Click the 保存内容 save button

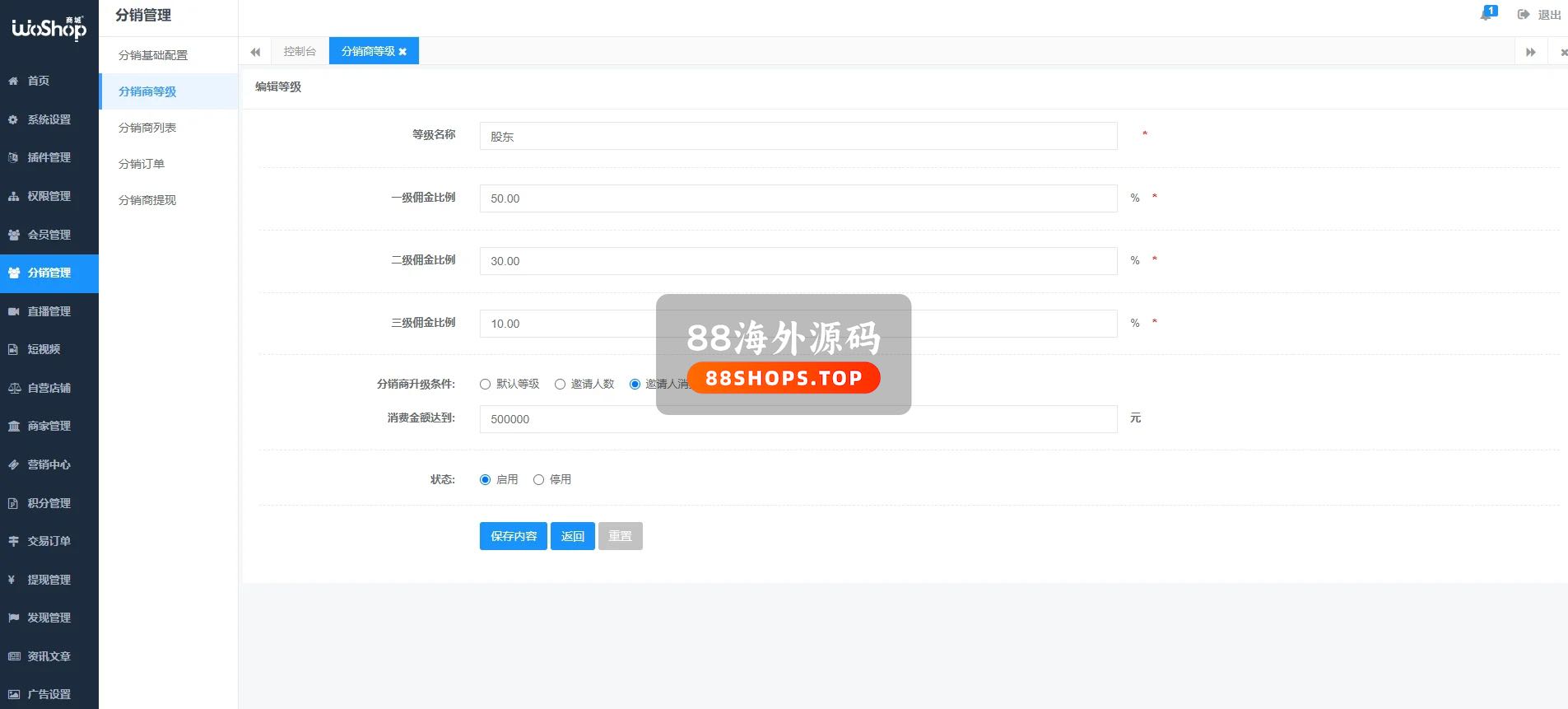513,536
